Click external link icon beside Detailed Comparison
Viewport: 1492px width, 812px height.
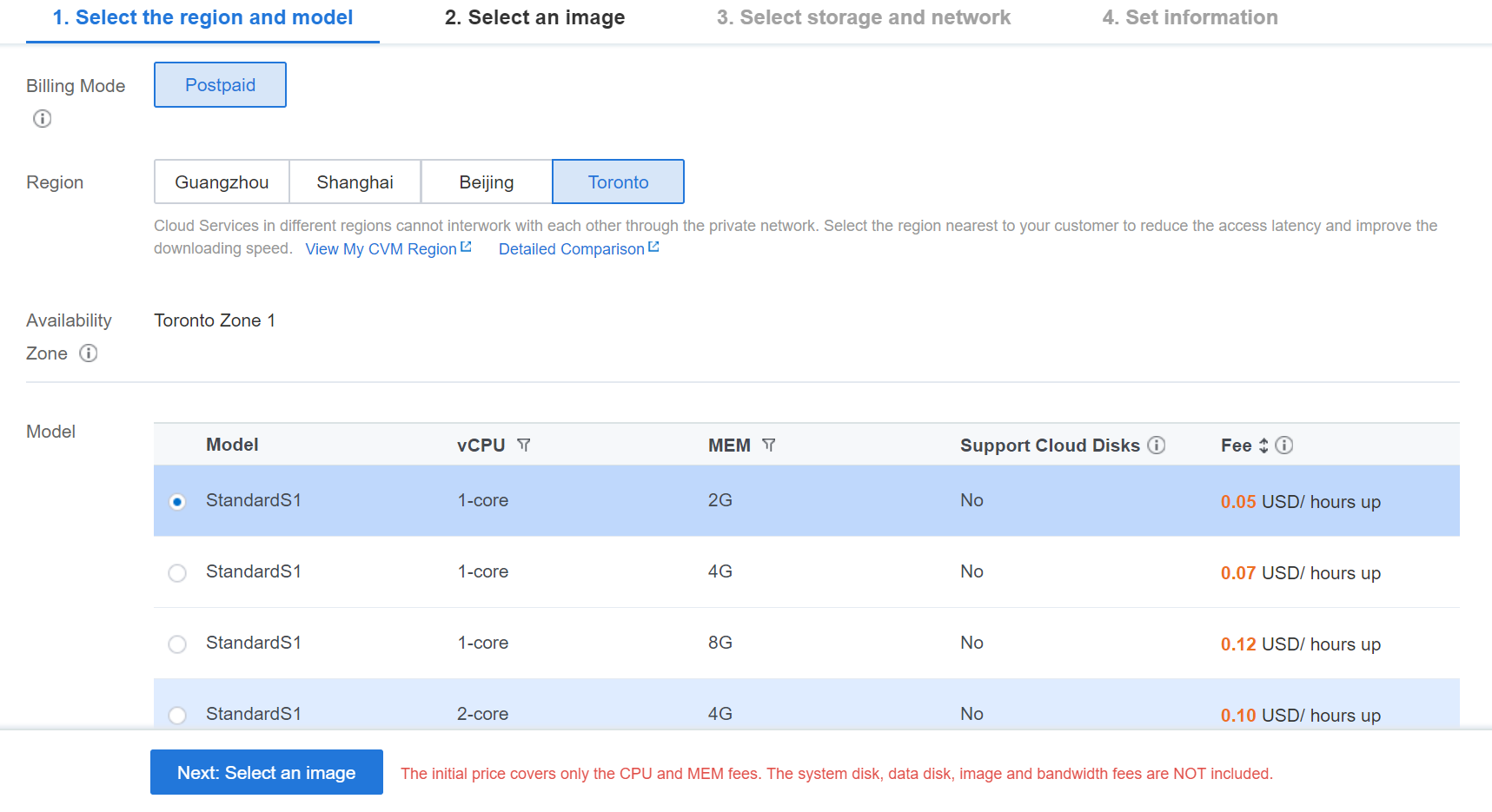pos(653,248)
